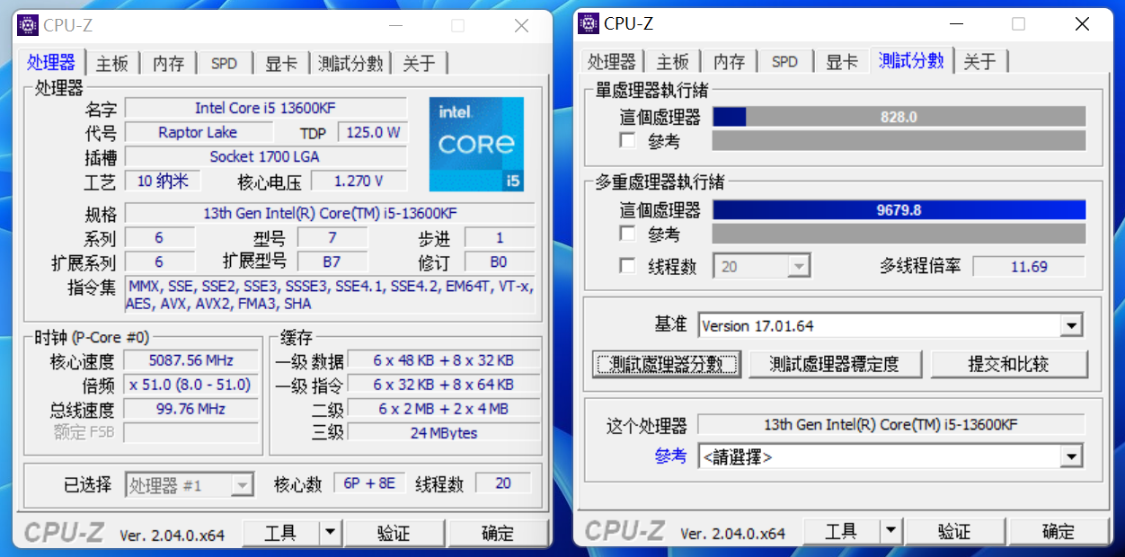
Task: Click 測試處理器穩定度 stress button
Action: tap(834, 364)
